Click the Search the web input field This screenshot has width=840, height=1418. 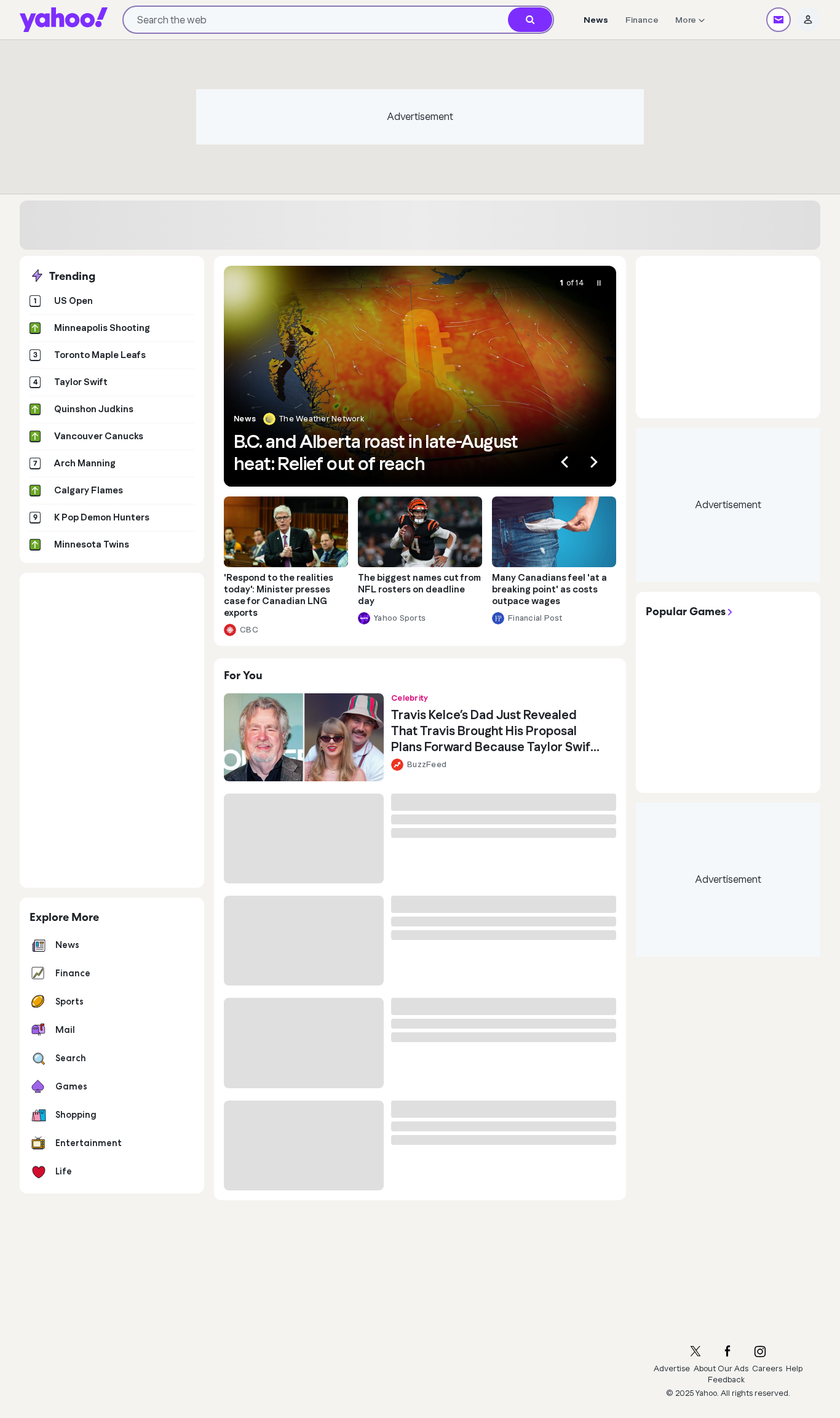(316, 20)
